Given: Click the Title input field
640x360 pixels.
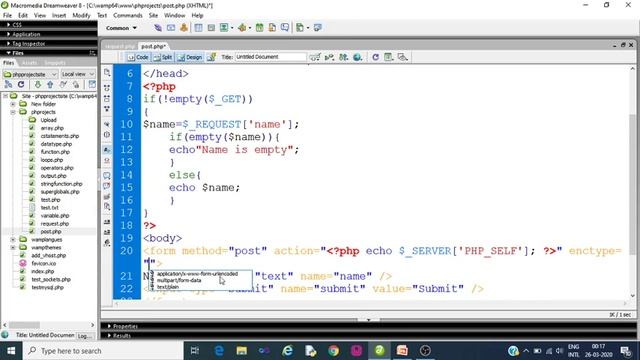Looking at the screenshot, I should pyautogui.click(x=271, y=57).
